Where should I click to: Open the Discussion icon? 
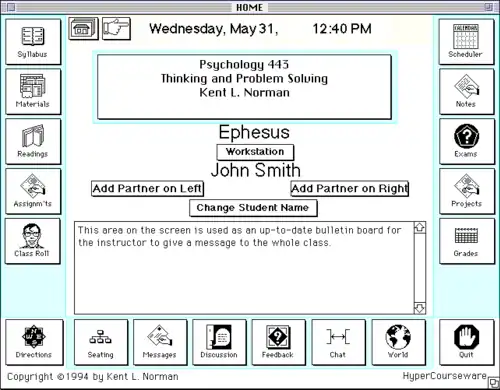(219, 342)
